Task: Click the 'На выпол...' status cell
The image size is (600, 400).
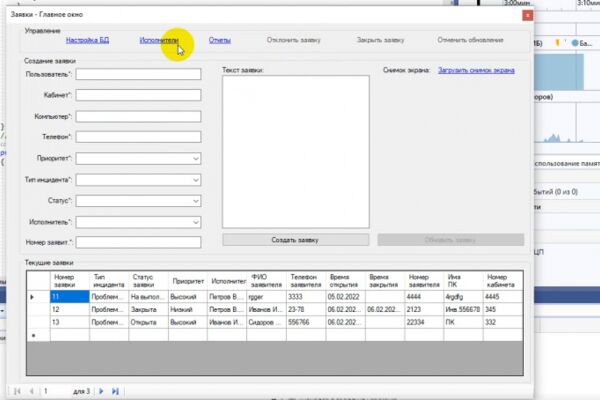Action: point(148,297)
